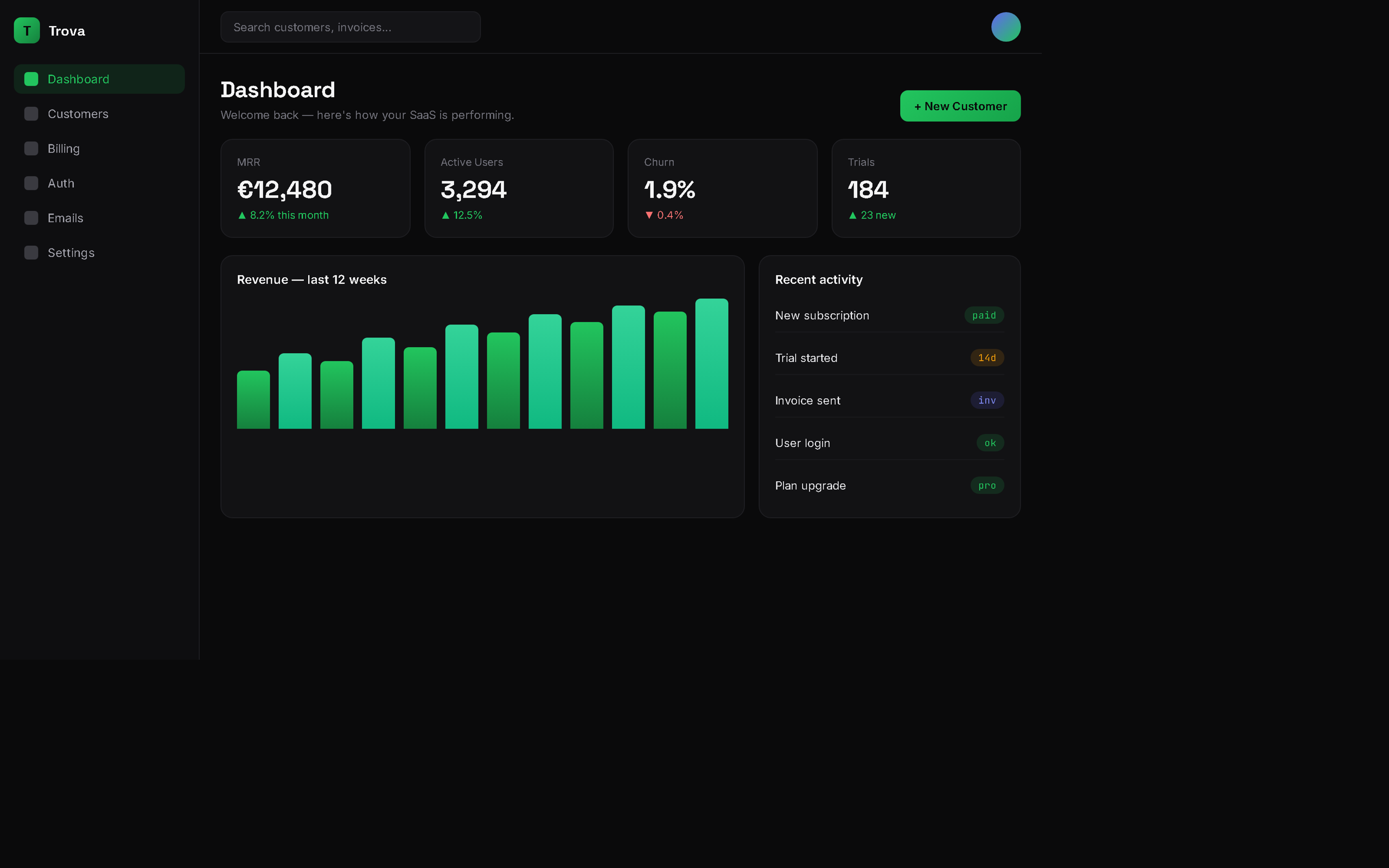The image size is (1389, 868).
Task: Click the '8.2% this month' trend
Action: pyautogui.click(x=283, y=215)
